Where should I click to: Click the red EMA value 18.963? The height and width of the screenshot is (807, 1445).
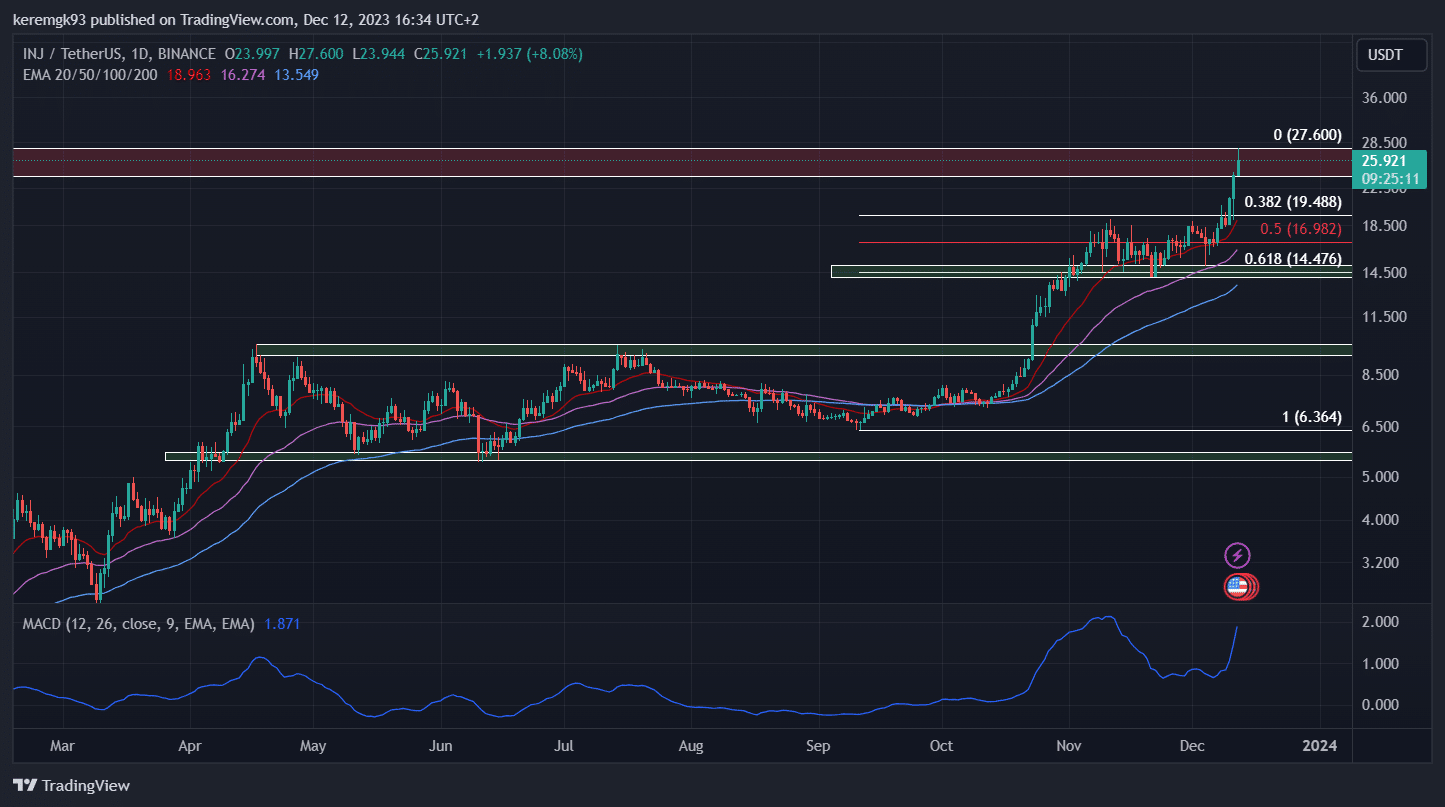tap(188, 75)
